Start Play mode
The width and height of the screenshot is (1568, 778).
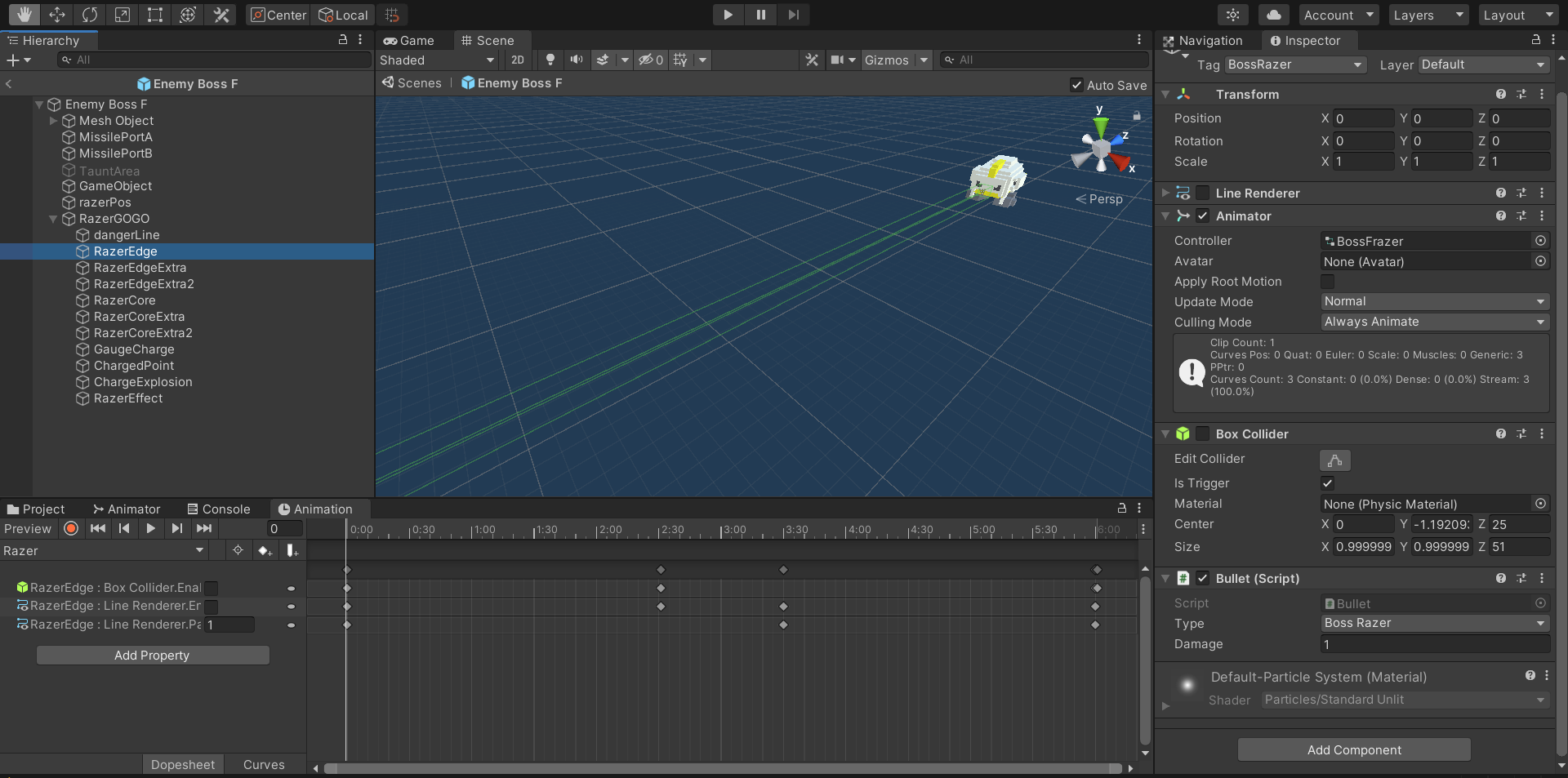pos(728,15)
